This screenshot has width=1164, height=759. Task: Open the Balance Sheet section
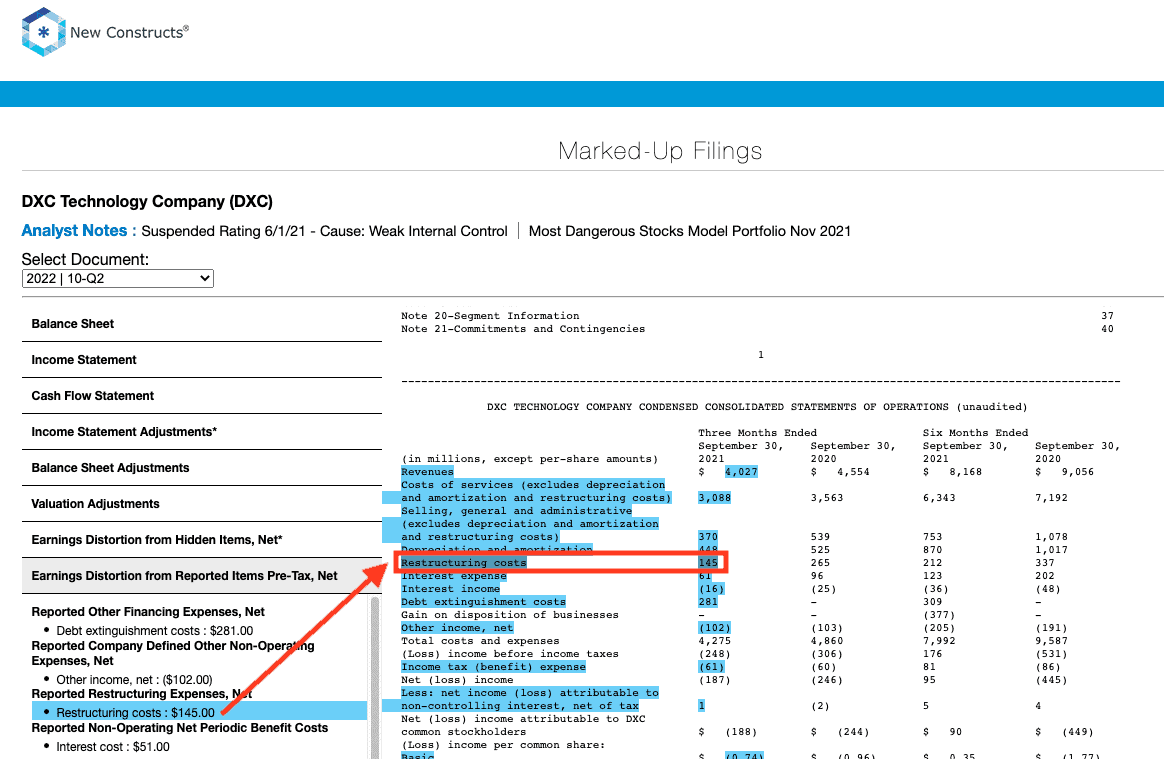tap(202, 324)
